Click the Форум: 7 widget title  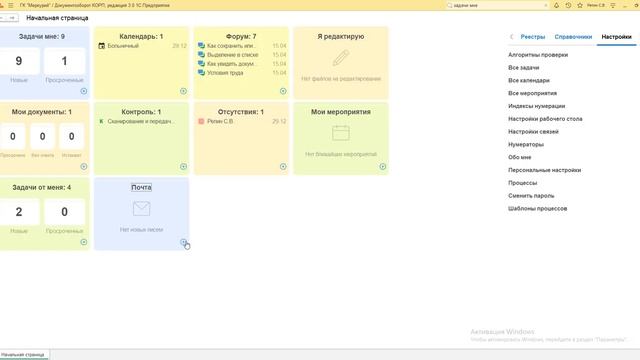click(x=241, y=36)
